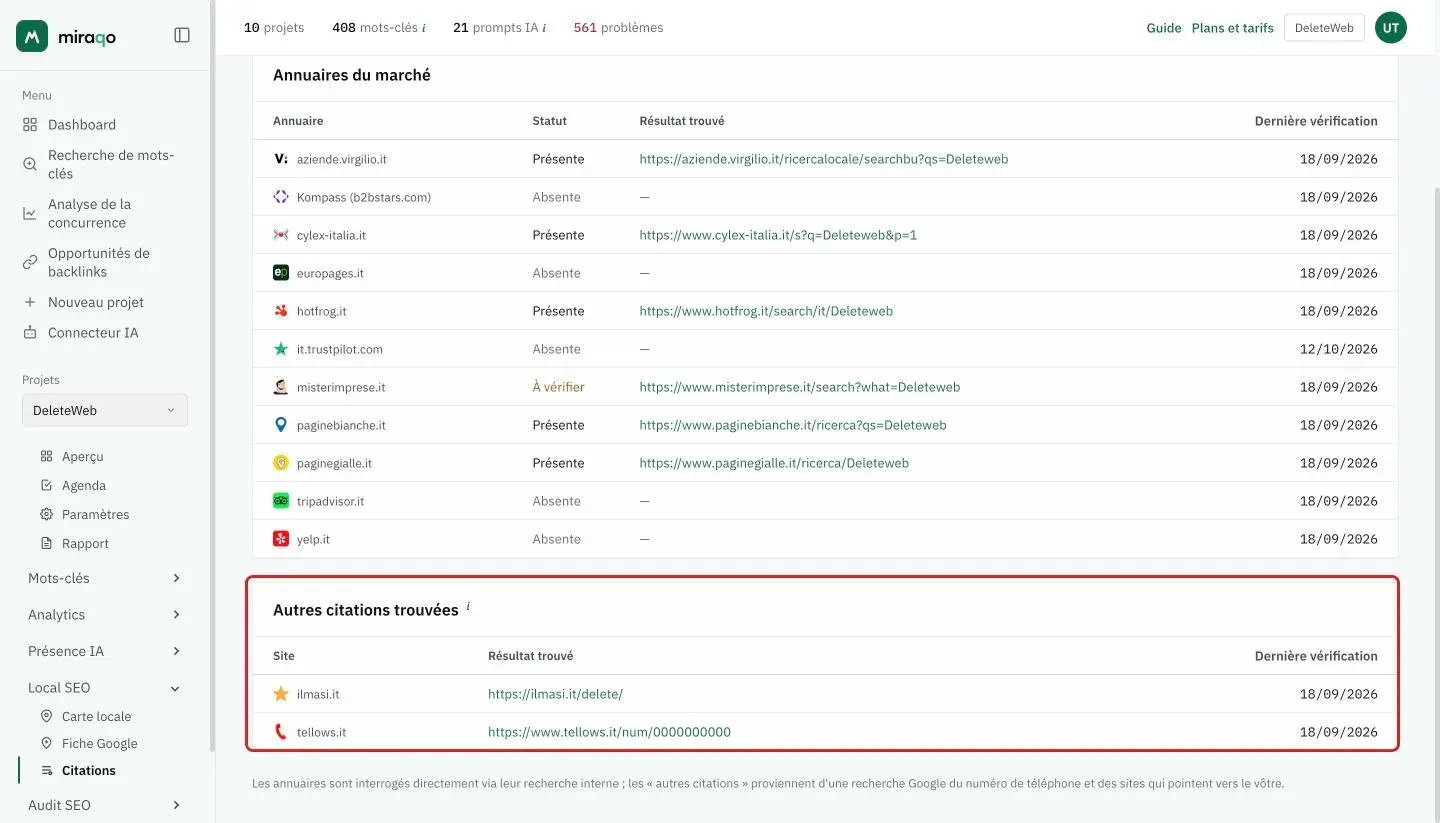This screenshot has width=1440, height=823.
Task: Open Dashboard from the sidebar menu
Action: (82, 125)
